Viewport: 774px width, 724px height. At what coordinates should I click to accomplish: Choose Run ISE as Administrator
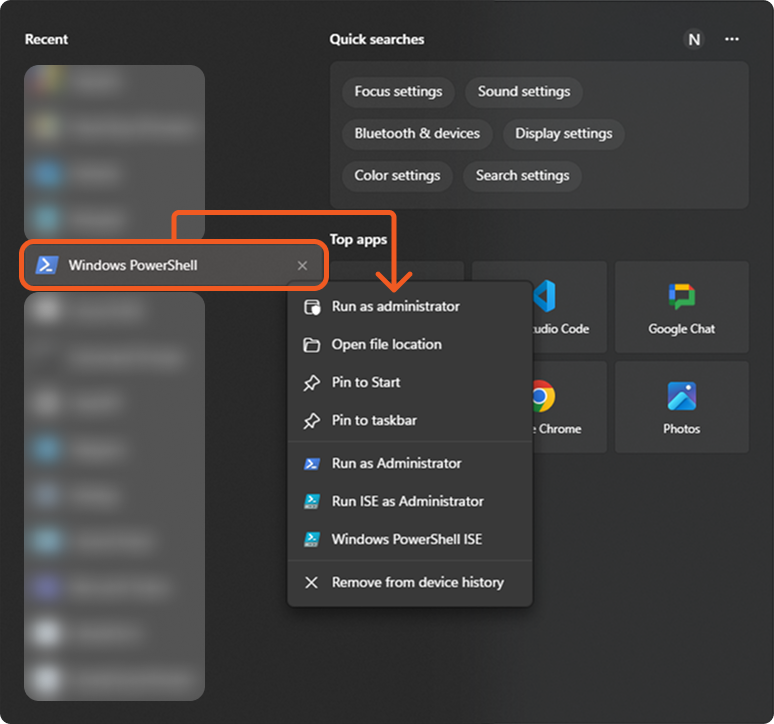[x=407, y=501]
